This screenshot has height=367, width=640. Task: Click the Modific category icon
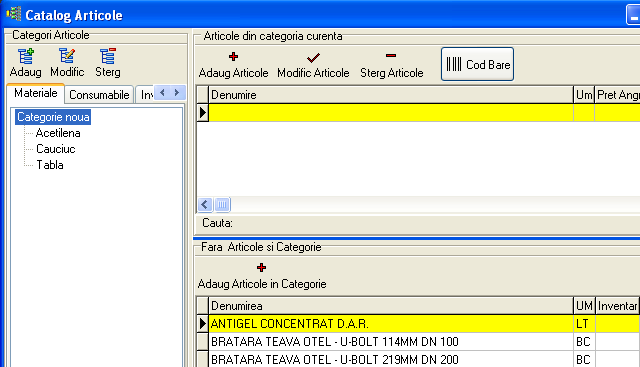(x=67, y=56)
